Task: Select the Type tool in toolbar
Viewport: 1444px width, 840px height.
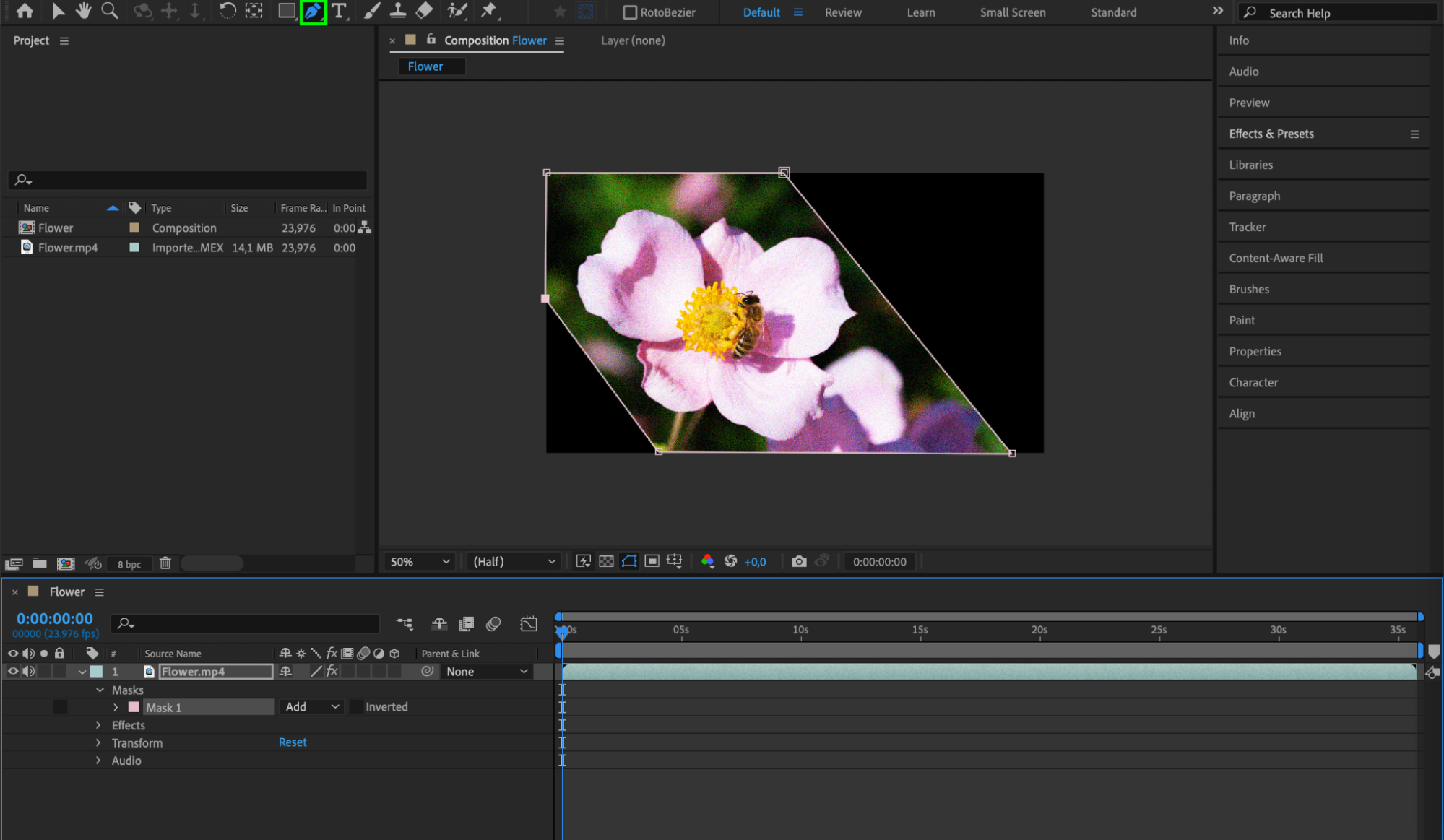Action: click(339, 11)
